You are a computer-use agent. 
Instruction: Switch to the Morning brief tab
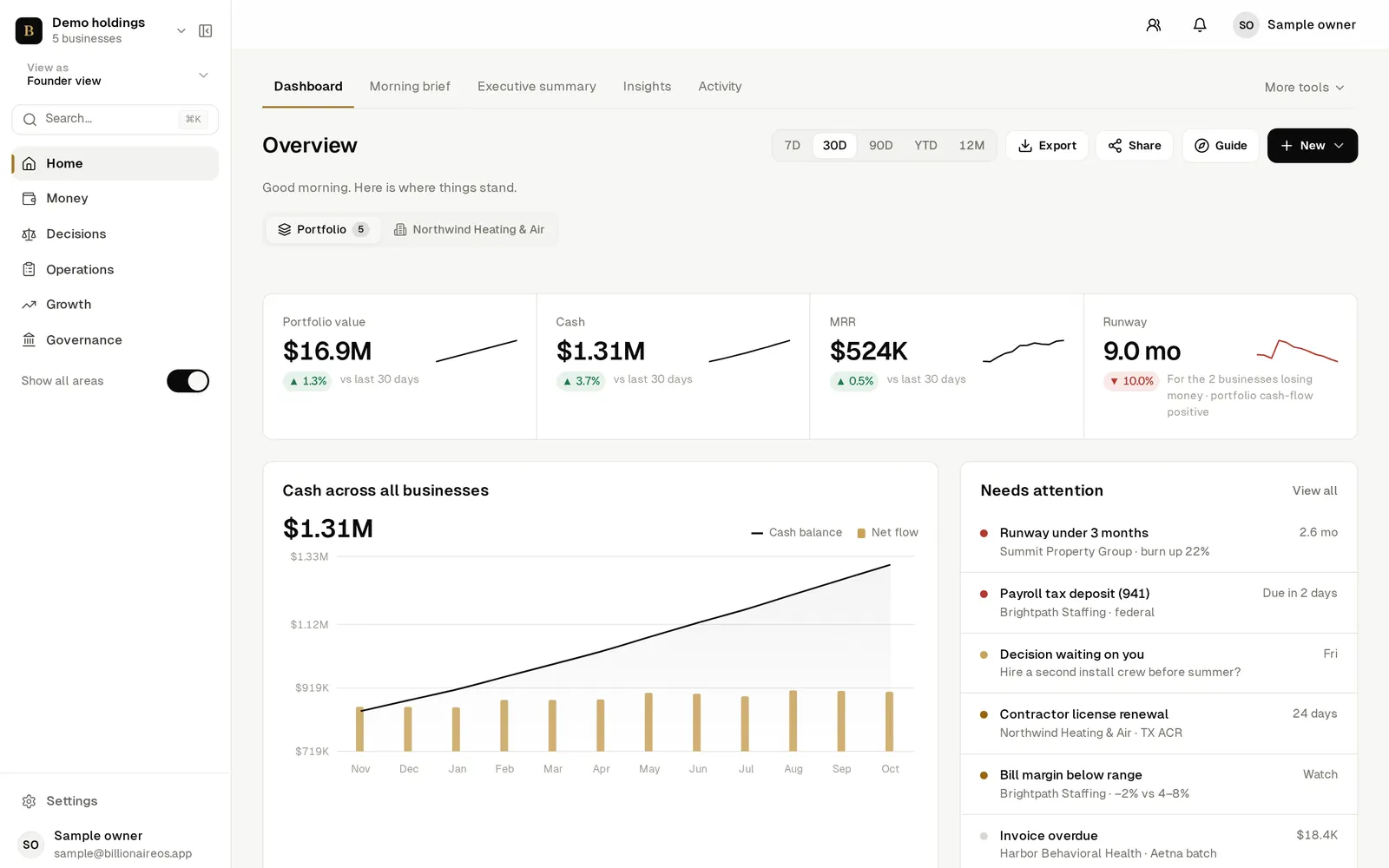pos(410,87)
